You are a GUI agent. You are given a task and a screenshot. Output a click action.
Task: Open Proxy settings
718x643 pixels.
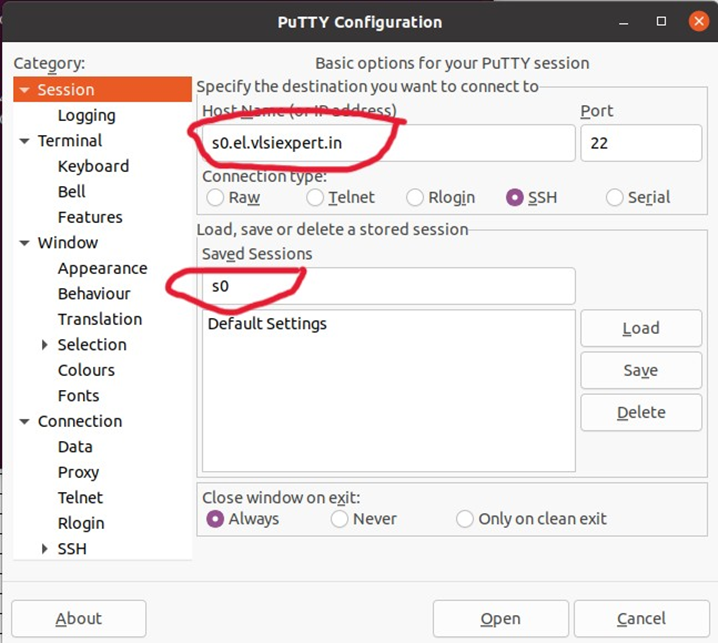78,472
